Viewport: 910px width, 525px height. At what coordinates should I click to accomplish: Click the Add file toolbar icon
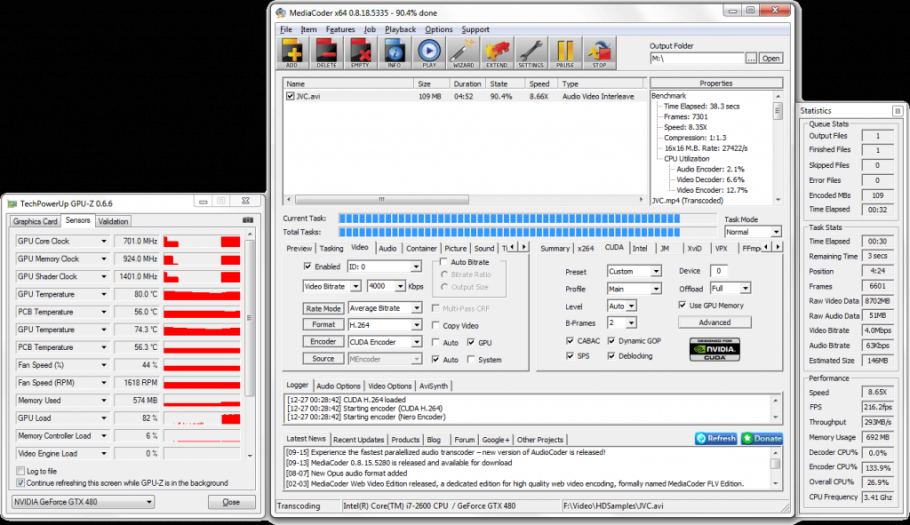(292, 53)
